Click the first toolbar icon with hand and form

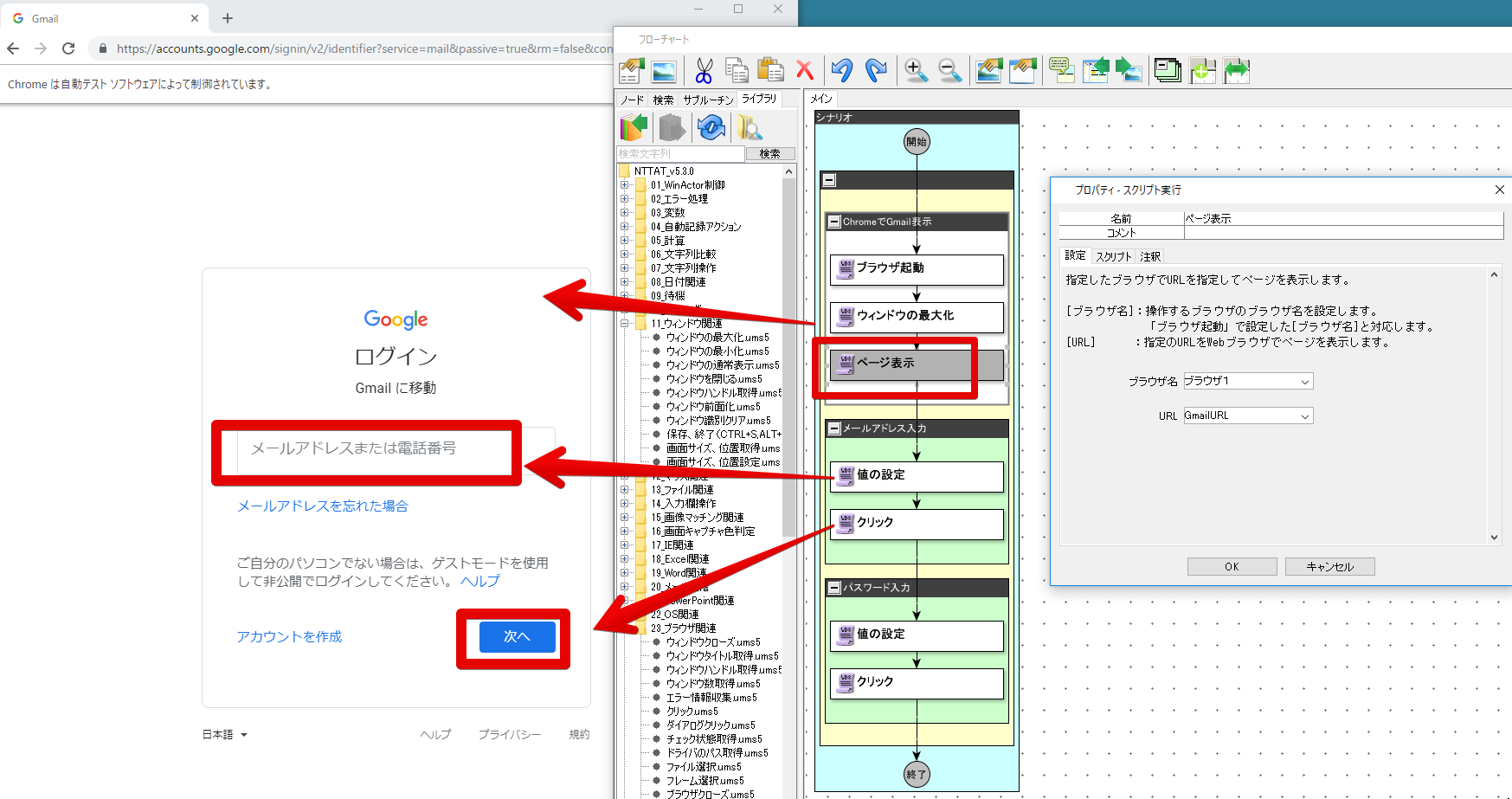tap(632, 70)
